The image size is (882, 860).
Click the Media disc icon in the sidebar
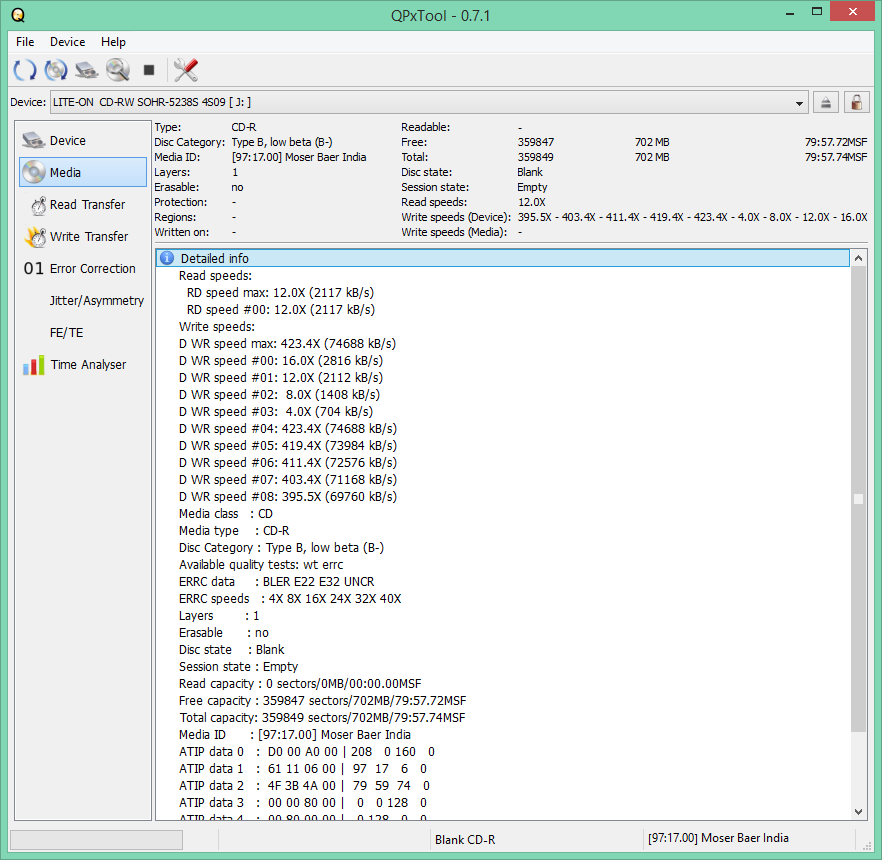(34, 172)
